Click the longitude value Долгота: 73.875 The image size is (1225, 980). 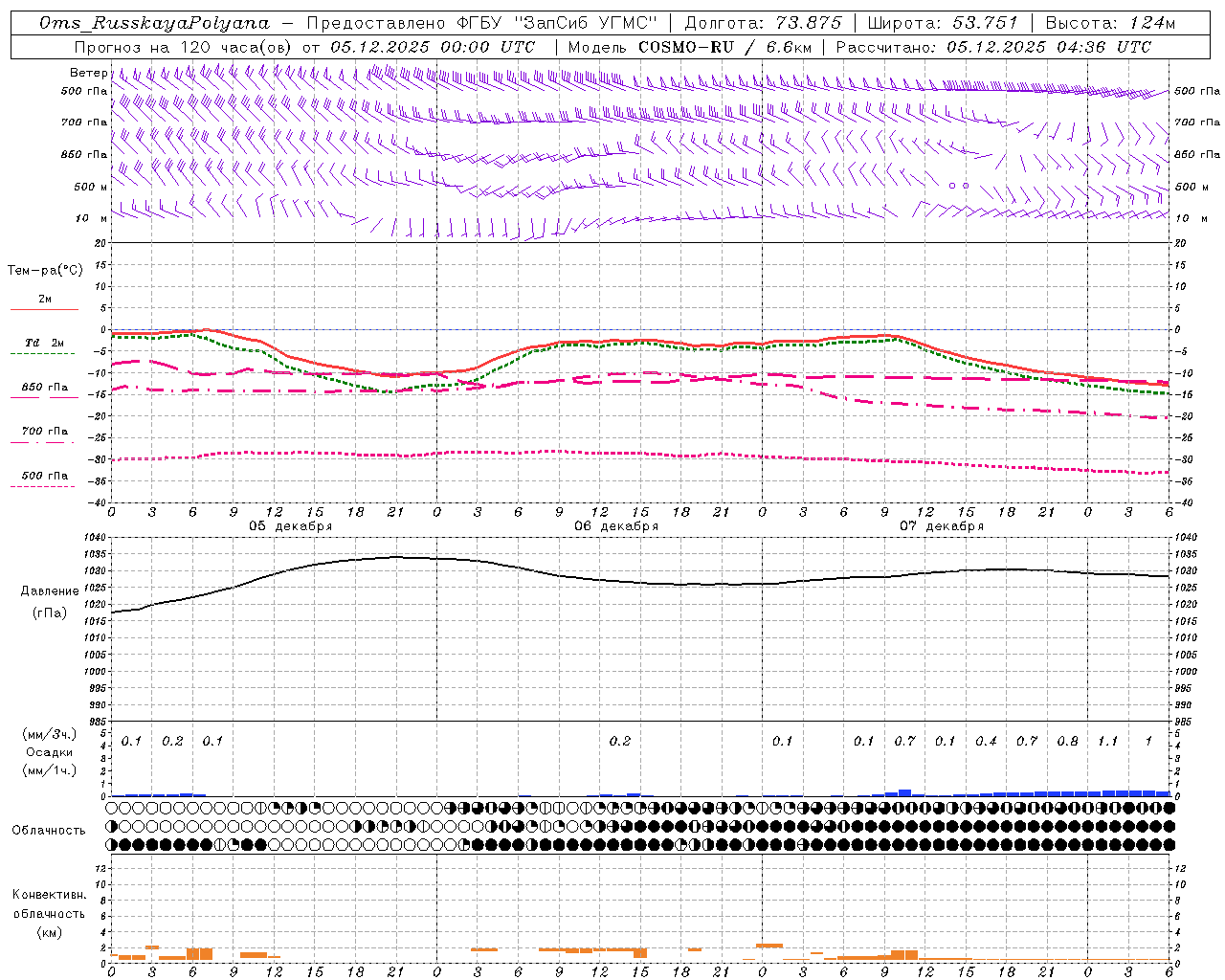(x=764, y=23)
